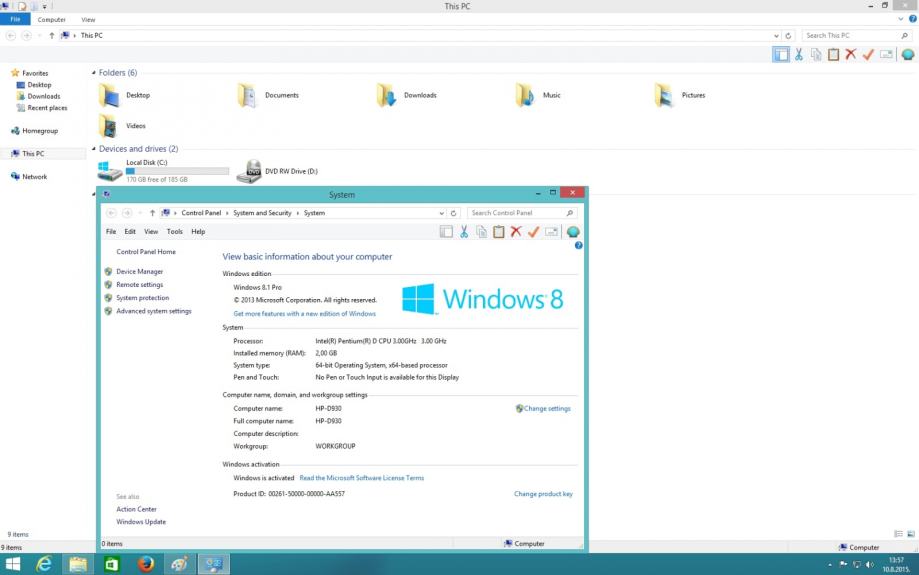
Task: Open the Paint app on the taskbar
Action: tap(179, 564)
